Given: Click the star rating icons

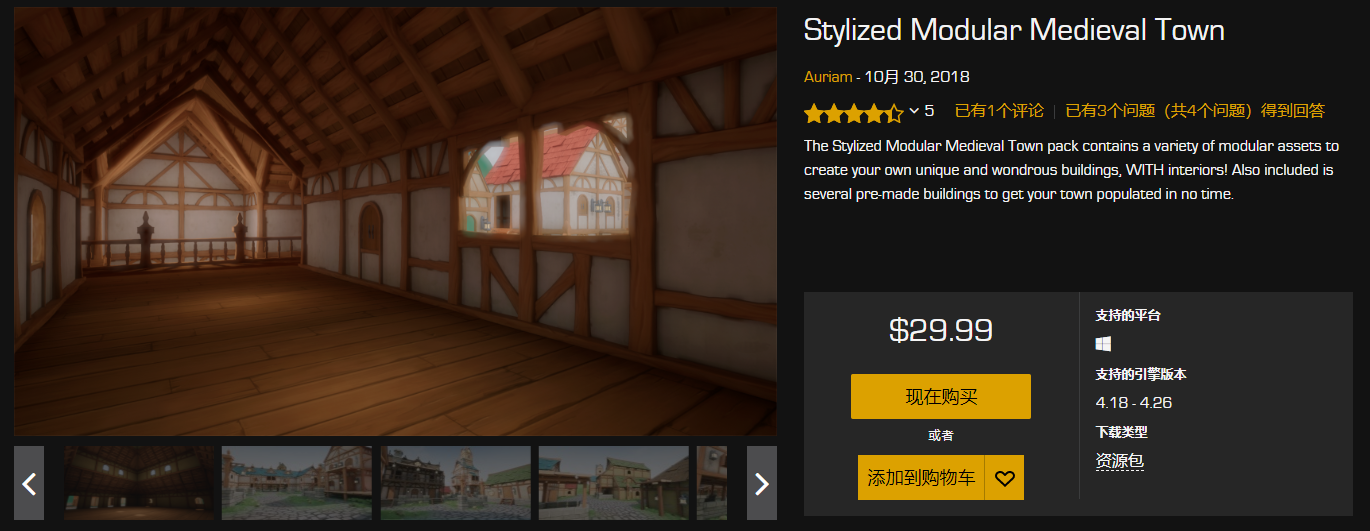Looking at the screenshot, I should pyautogui.click(x=853, y=111).
